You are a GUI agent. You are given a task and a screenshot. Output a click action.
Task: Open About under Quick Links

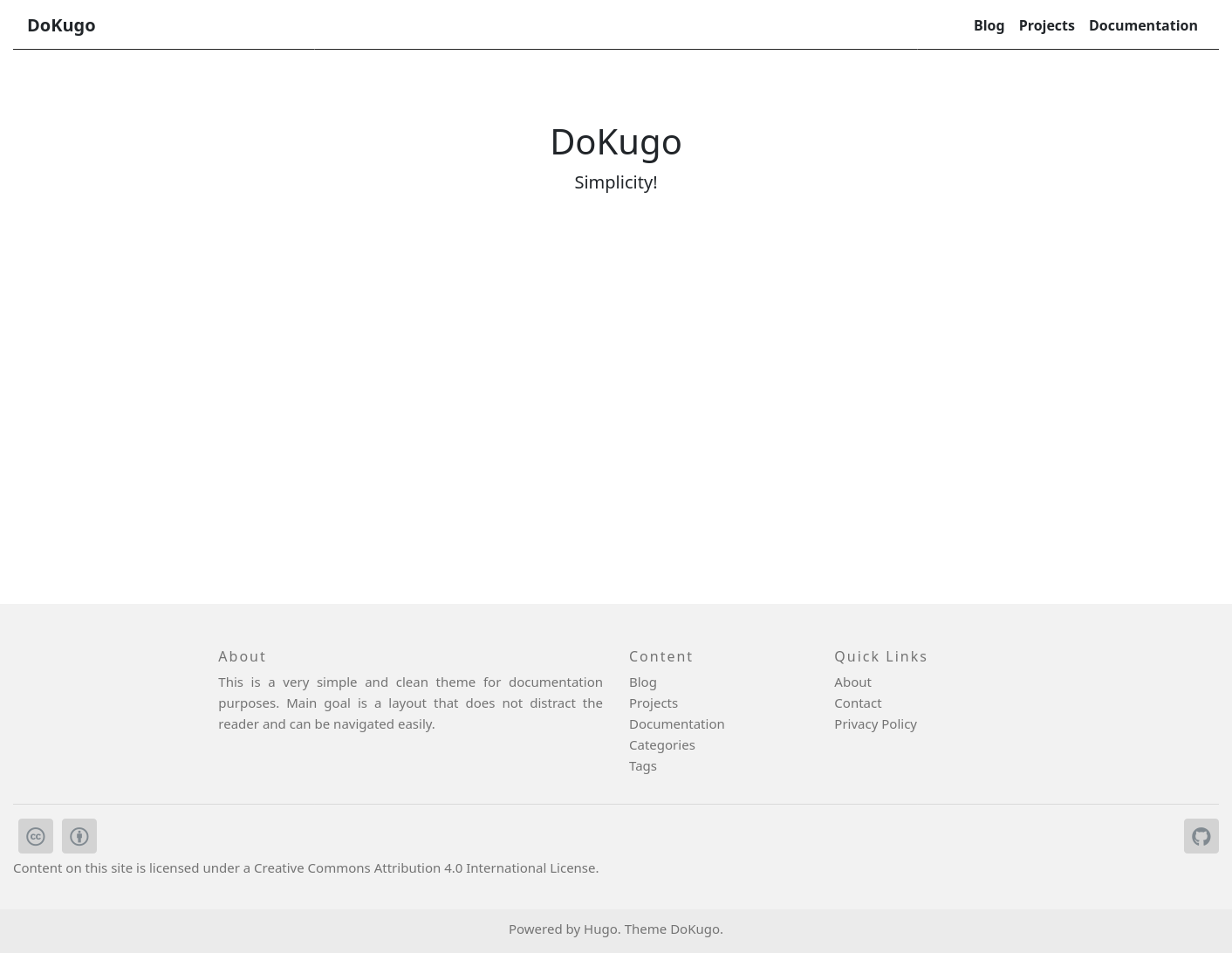click(x=852, y=682)
